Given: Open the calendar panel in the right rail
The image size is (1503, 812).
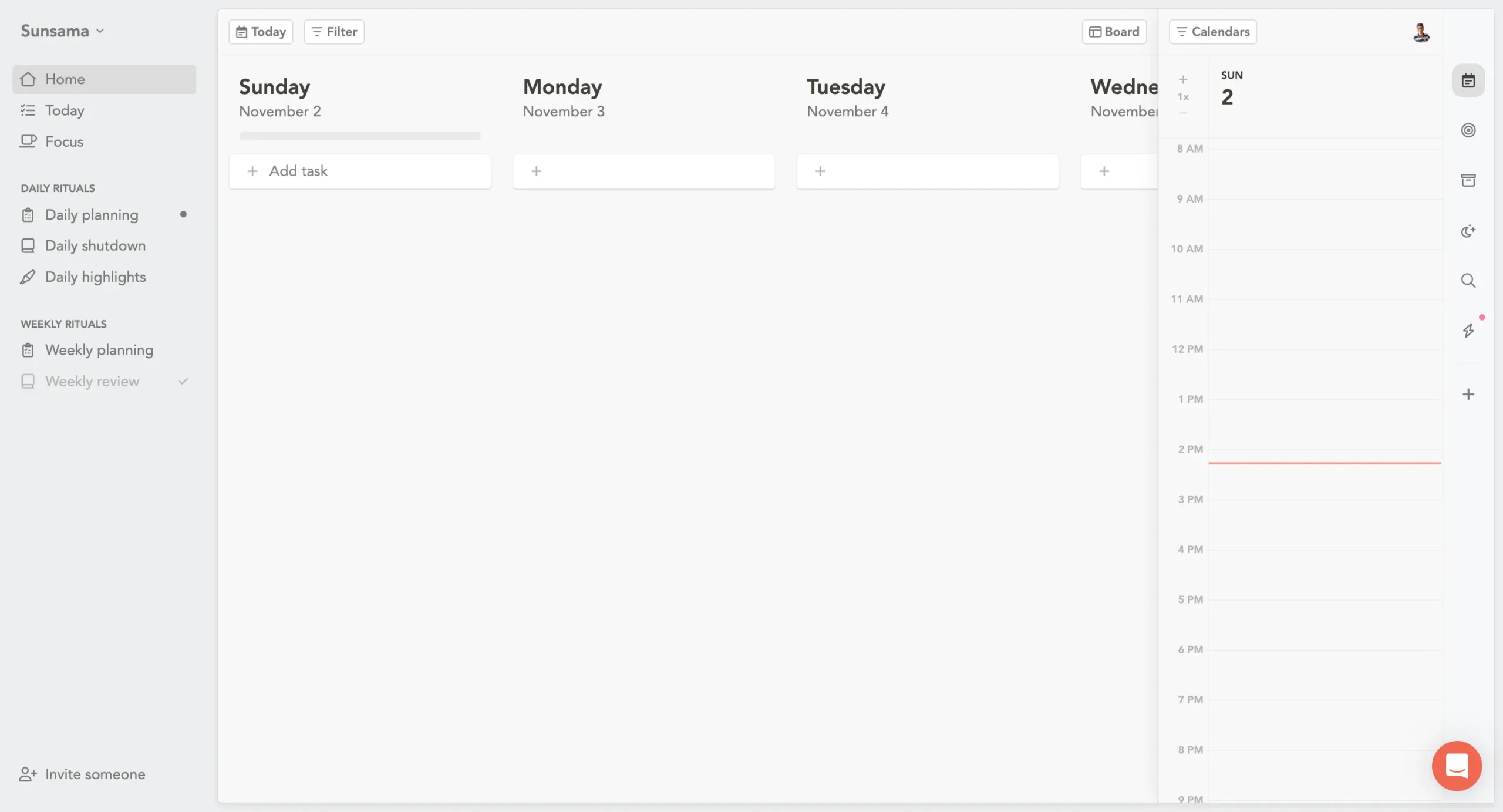Looking at the screenshot, I should tap(1467, 80).
